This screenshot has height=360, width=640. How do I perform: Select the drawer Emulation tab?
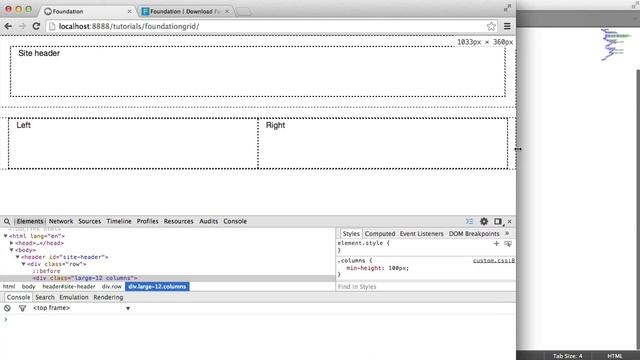click(x=73, y=297)
